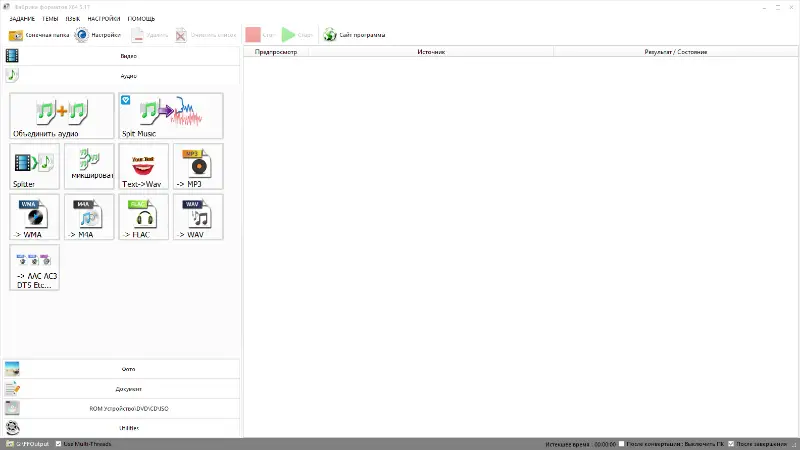Viewport: 800px width, 450px height.
Task: Open the ТЕМЫ menu
Action: 50,19
